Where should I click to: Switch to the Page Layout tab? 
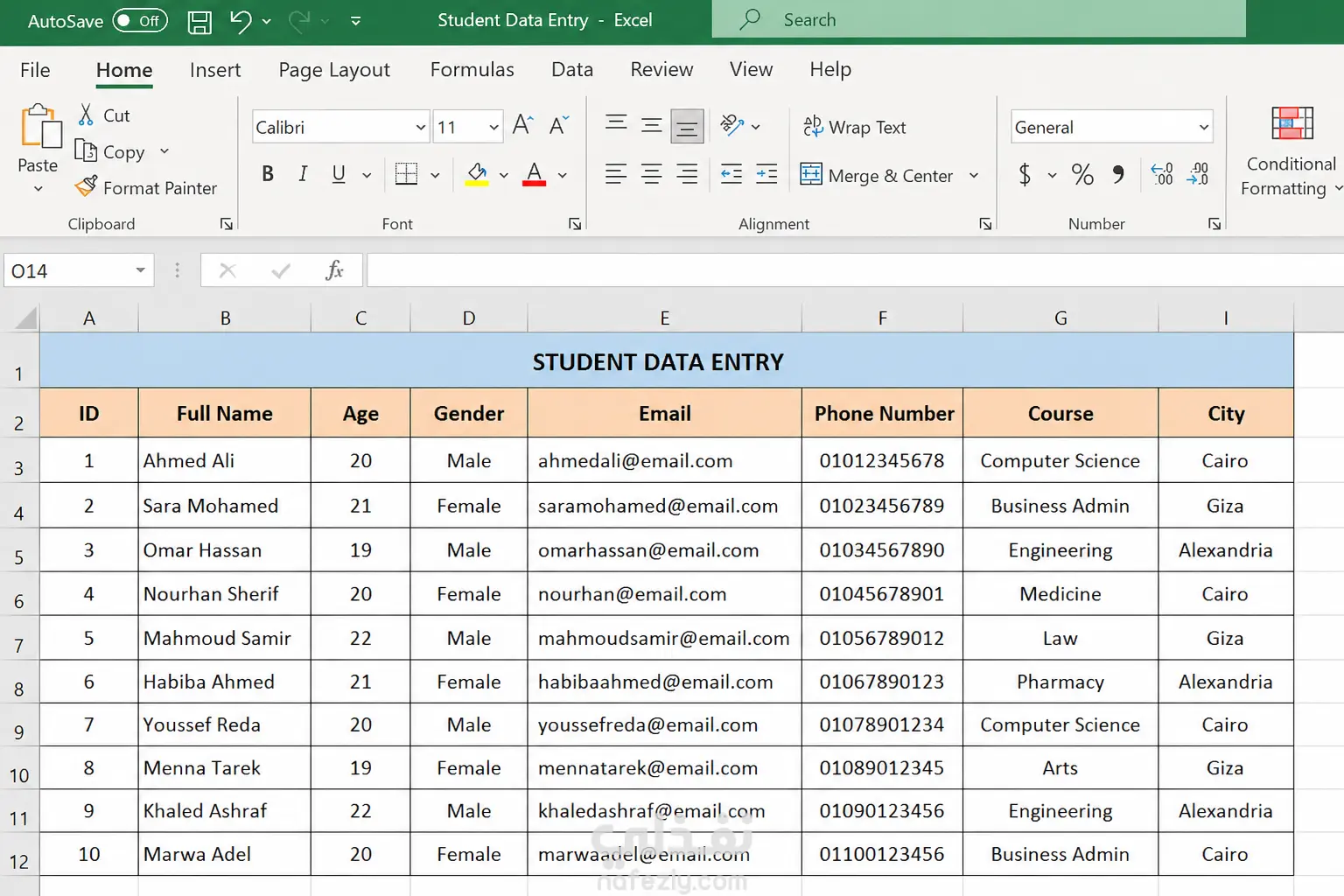pos(334,70)
